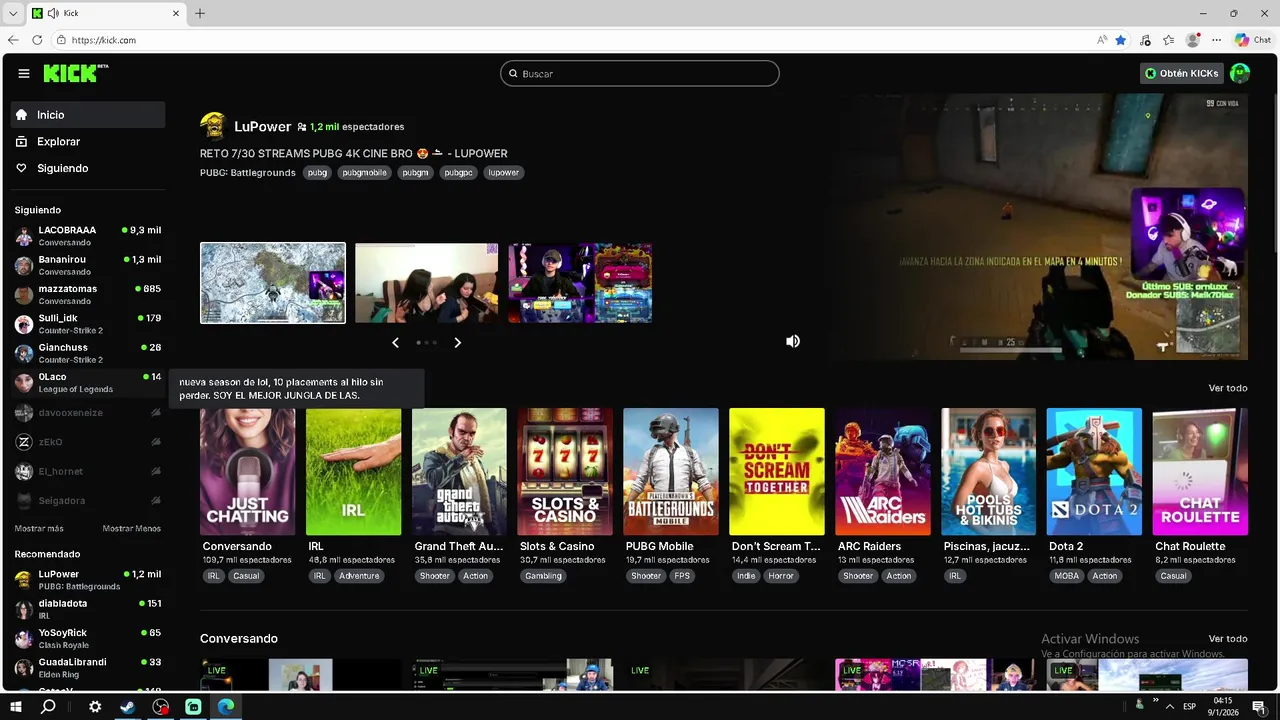Open Gianchuss channel avatar
The width and height of the screenshot is (1280, 720).
click(23, 353)
